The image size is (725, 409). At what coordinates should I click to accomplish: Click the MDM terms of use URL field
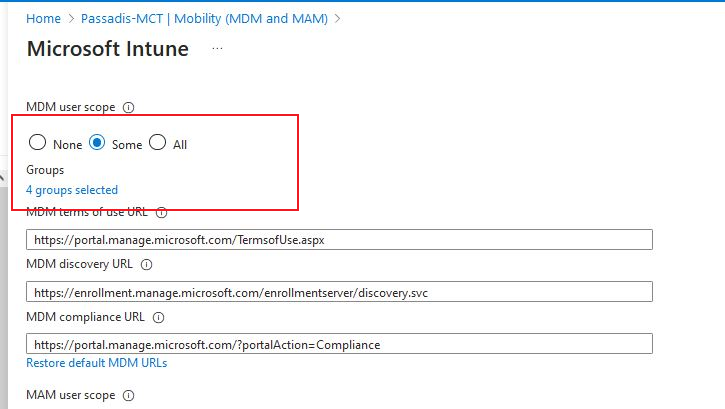(339, 239)
